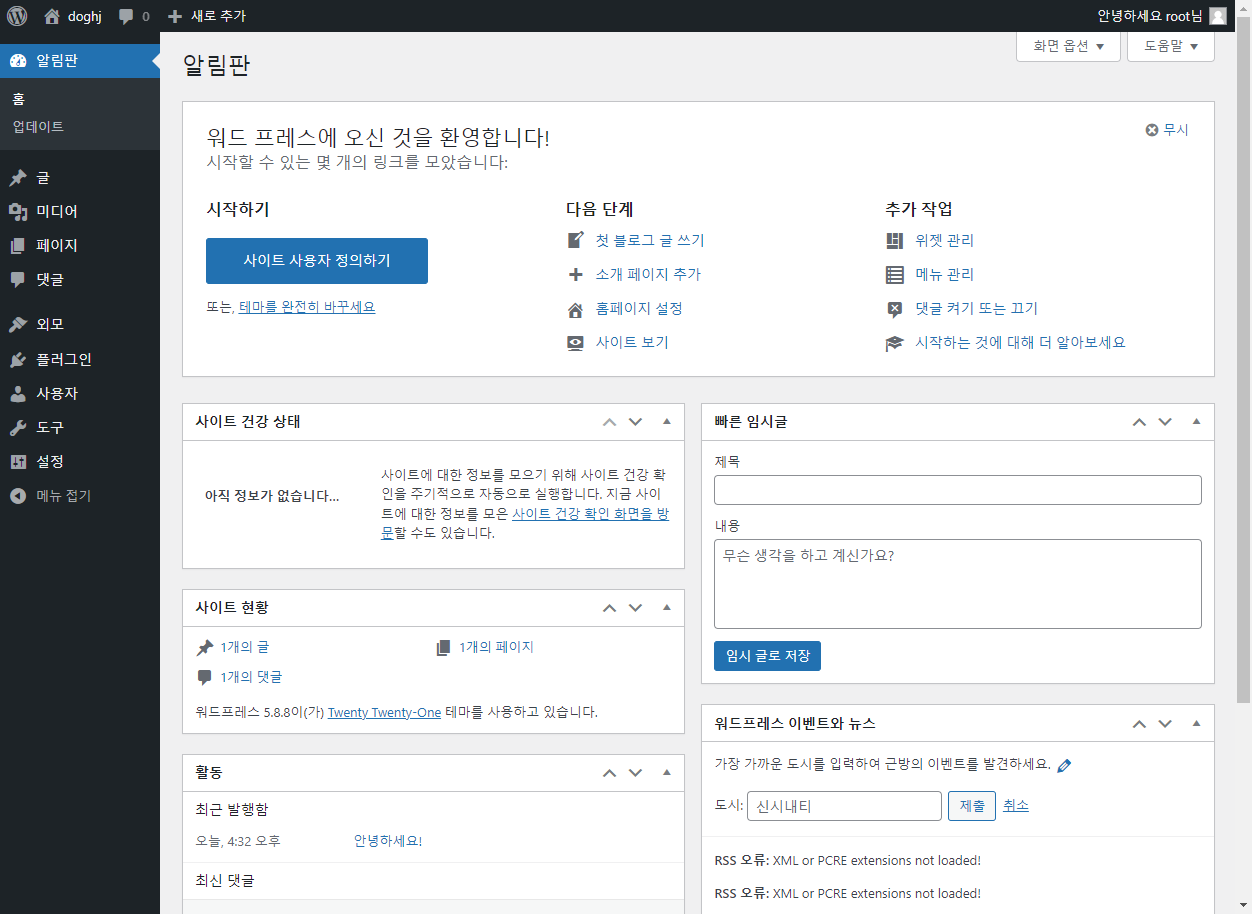Collapse sidebar with 메뉴 접기
Image resolution: width=1252 pixels, height=914 pixels.
(80, 495)
